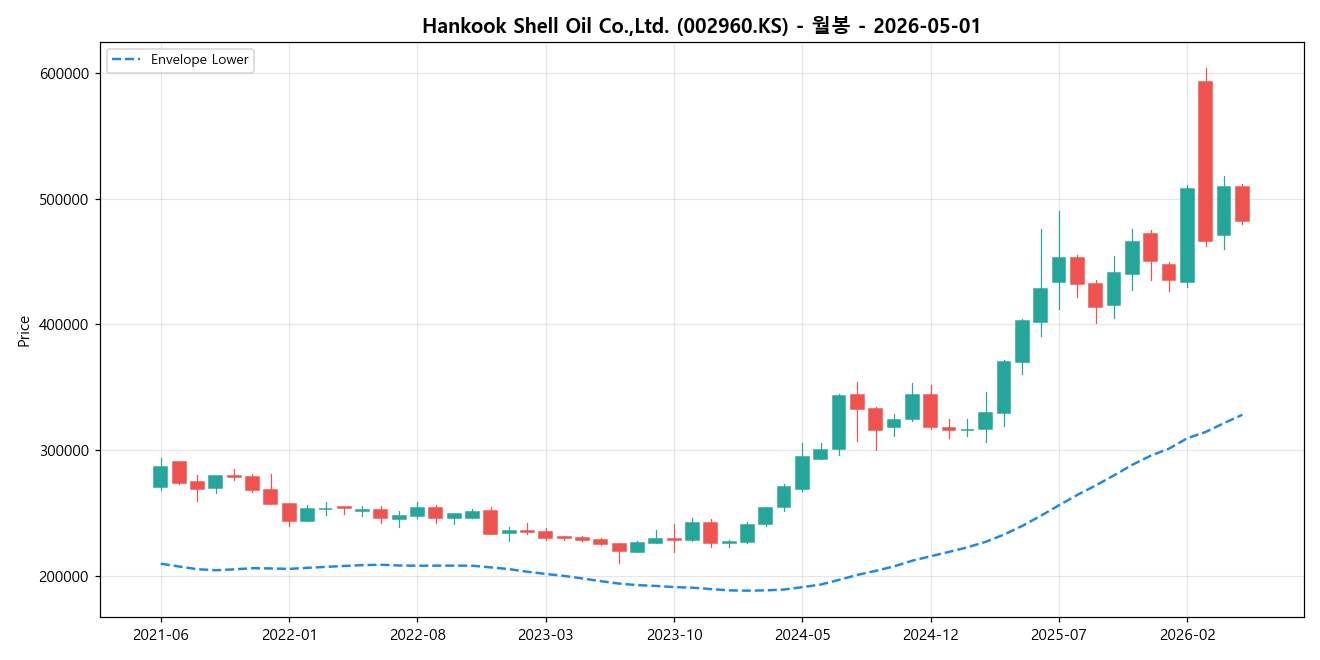Click the 2025-07 x-axis label
1320x660 pixels.
click(x=1059, y=635)
